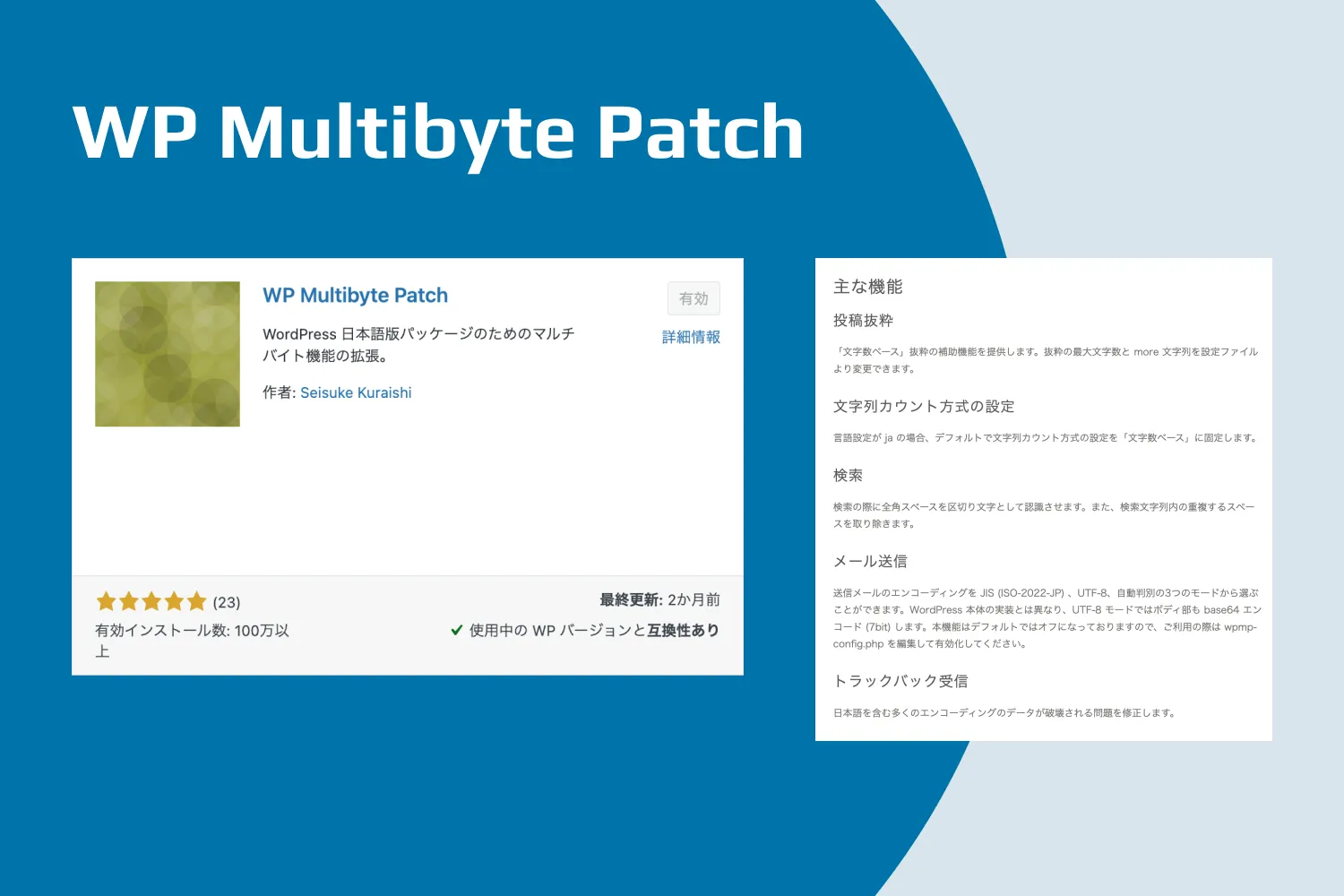This screenshot has width=1344, height=896.
Task: Click the 主な機能 heading
Action: pyautogui.click(x=867, y=287)
